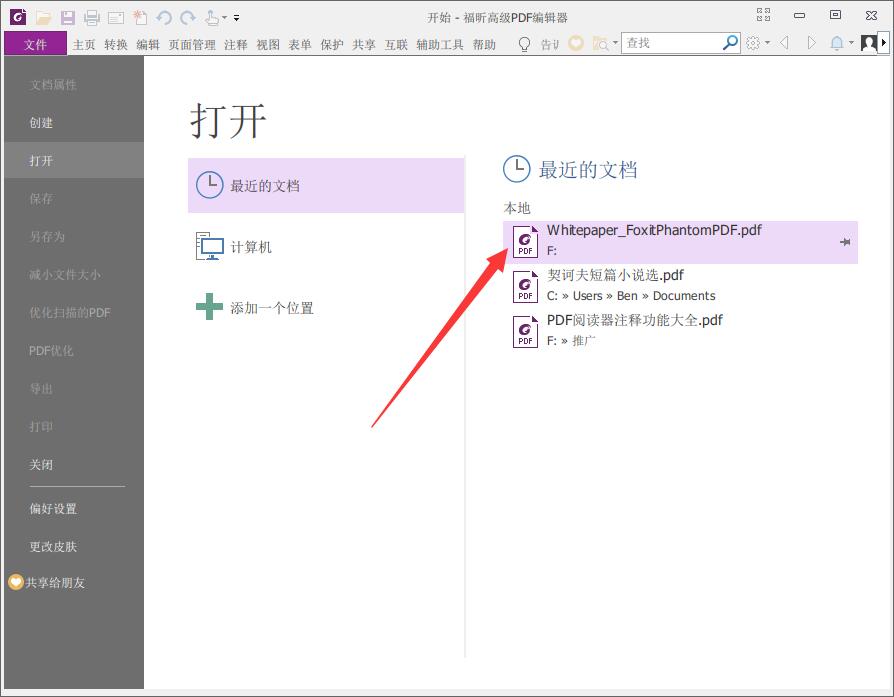894x697 pixels.
Task: Click the open folder icon in quick toolbar
Action: coord(44,18)
